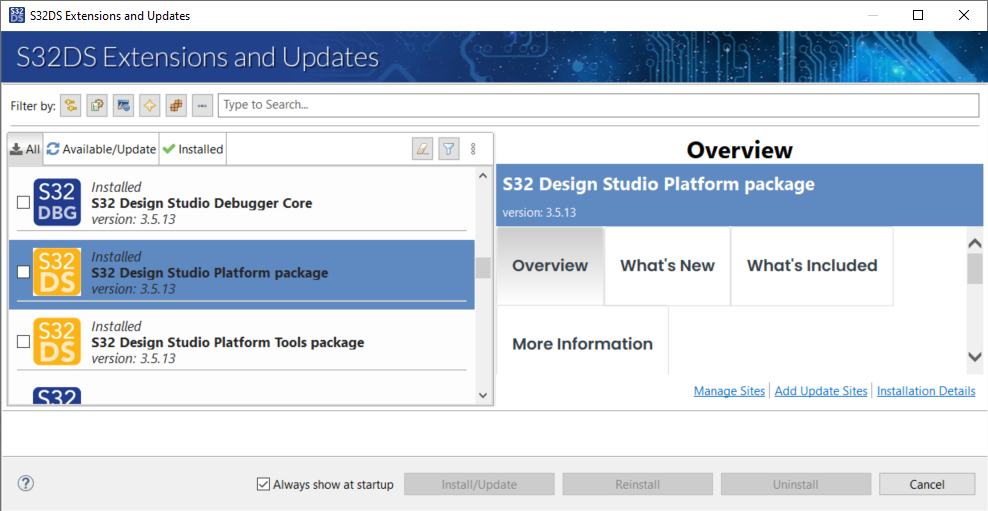Open the What's New tab

point(667,266)
